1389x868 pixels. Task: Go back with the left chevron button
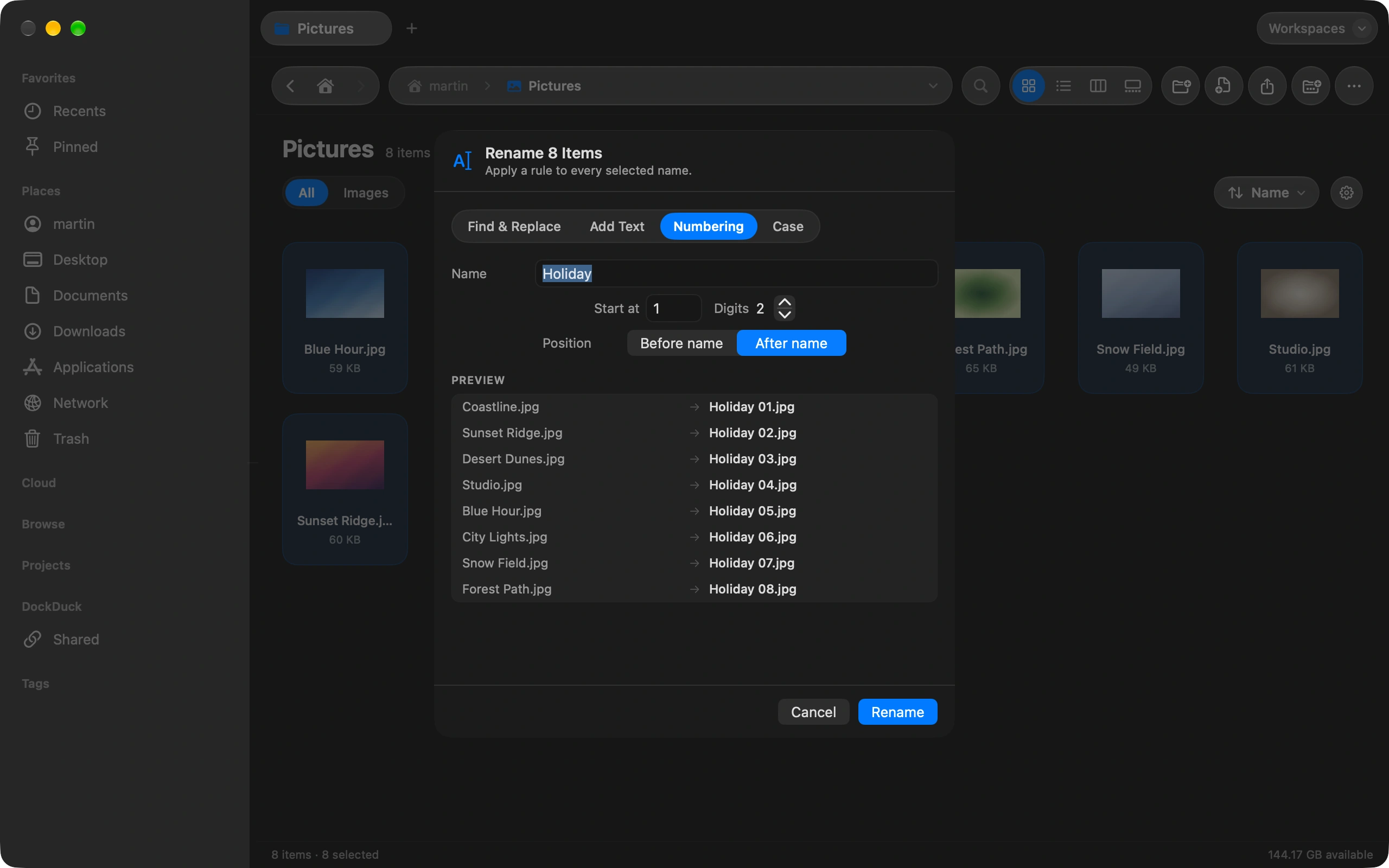(x=290, y=86)
